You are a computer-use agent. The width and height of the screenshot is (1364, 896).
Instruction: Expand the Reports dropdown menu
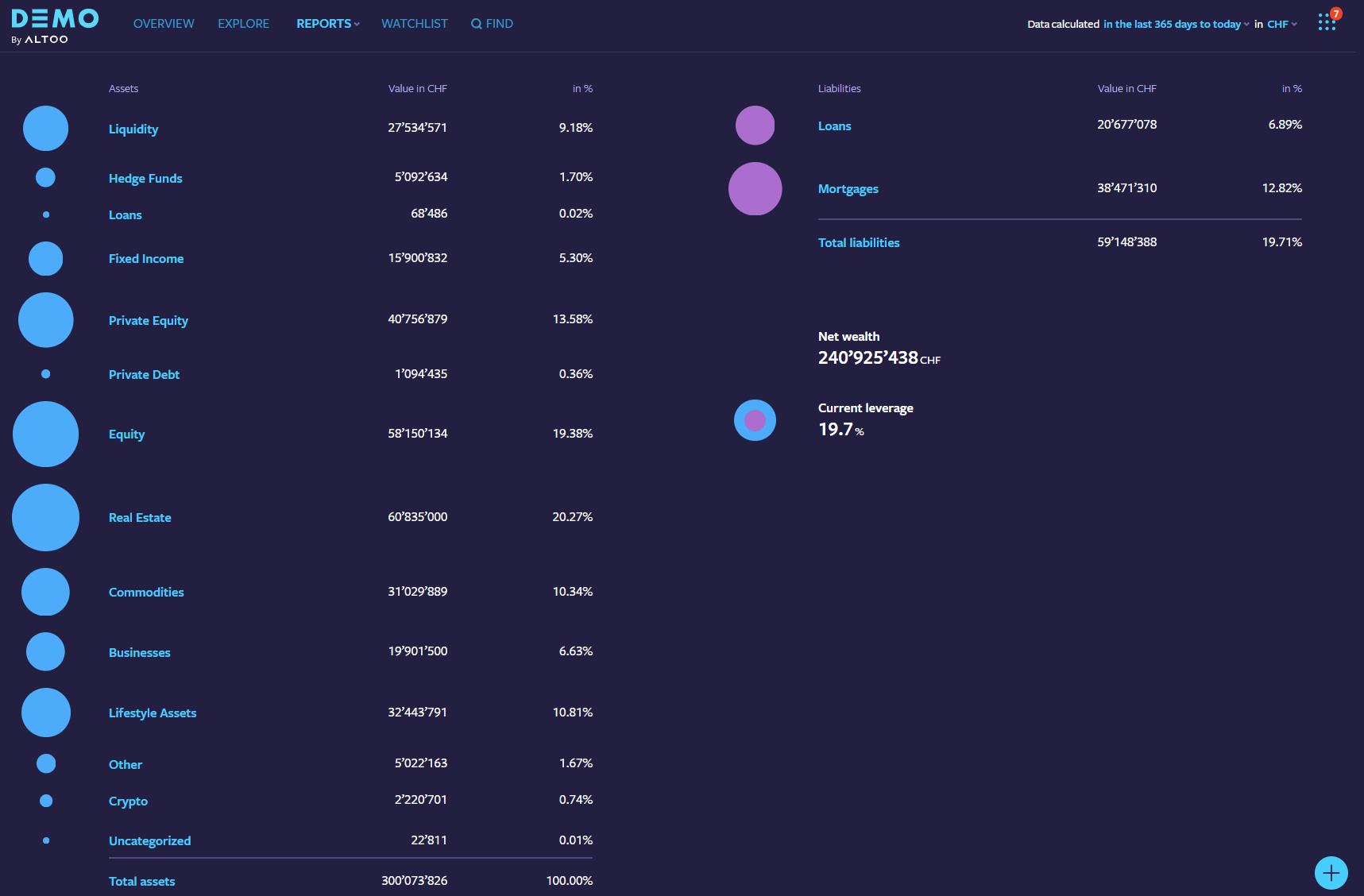click(x=327, y=24)
